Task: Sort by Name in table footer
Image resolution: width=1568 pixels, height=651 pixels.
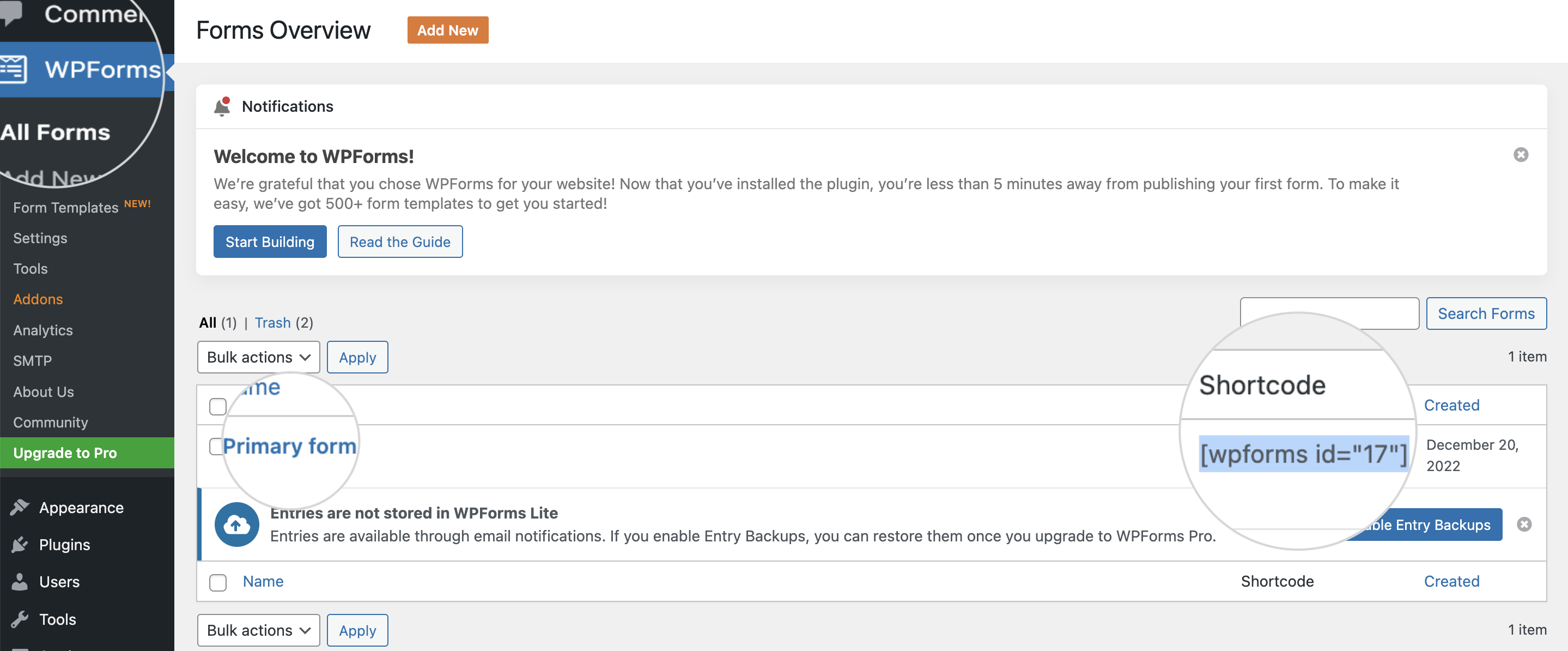Action: (x=263, y=582)
